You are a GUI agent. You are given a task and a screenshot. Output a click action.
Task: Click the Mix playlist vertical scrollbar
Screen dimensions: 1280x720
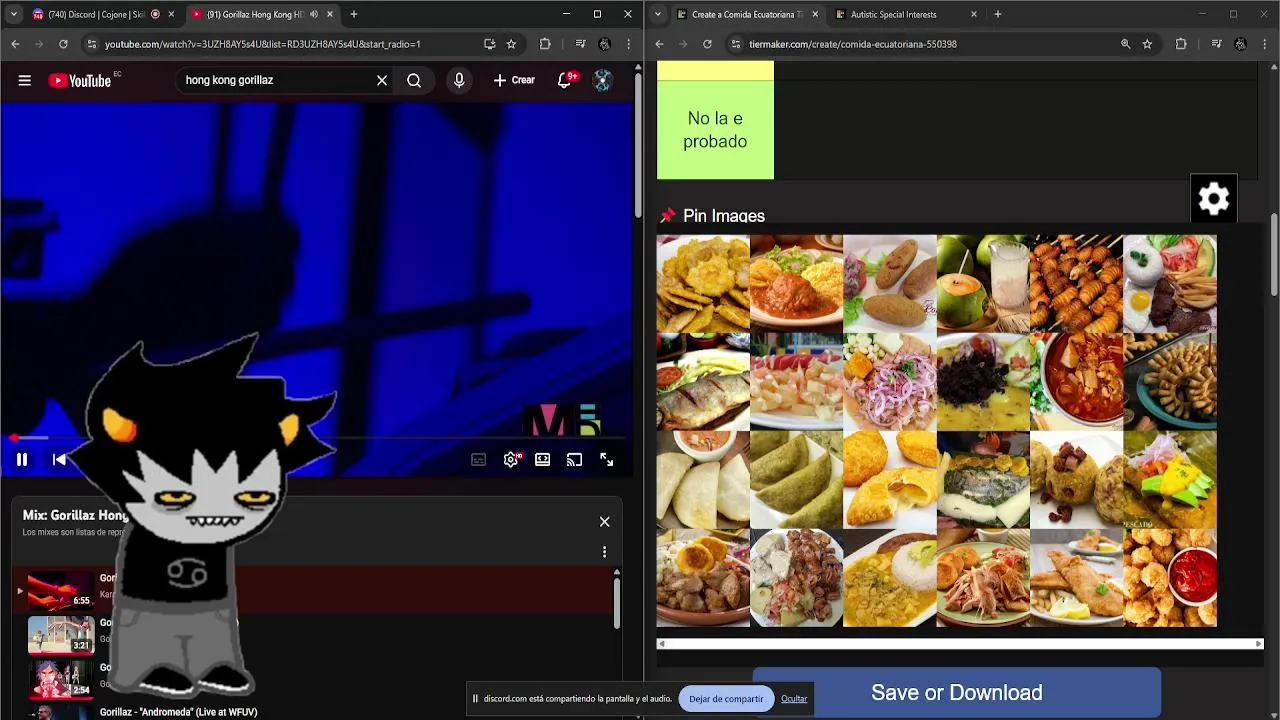click(616, 603)
